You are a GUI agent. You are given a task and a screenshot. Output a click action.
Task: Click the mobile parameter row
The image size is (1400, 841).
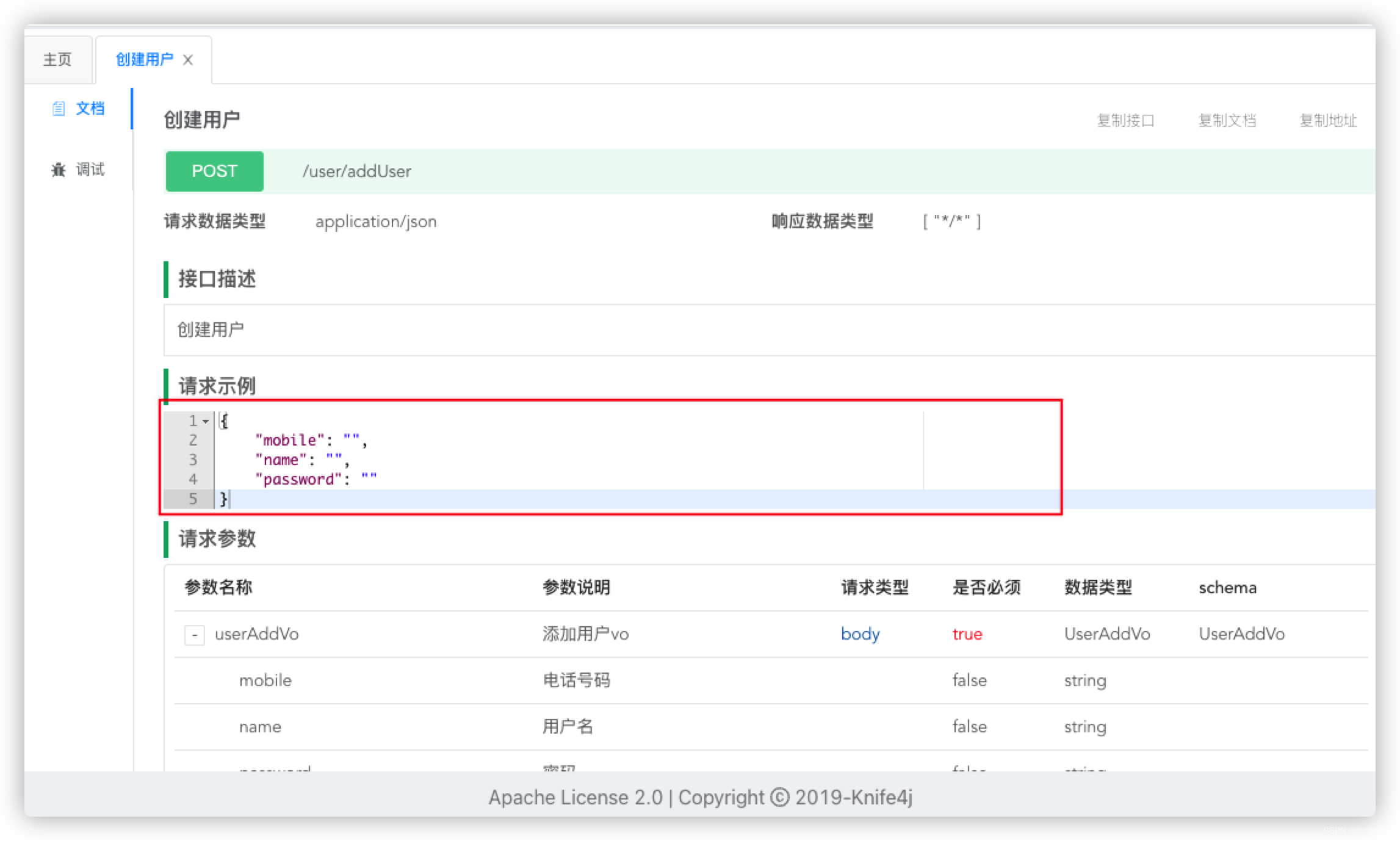pyautogui.click(x=265, y=680)
